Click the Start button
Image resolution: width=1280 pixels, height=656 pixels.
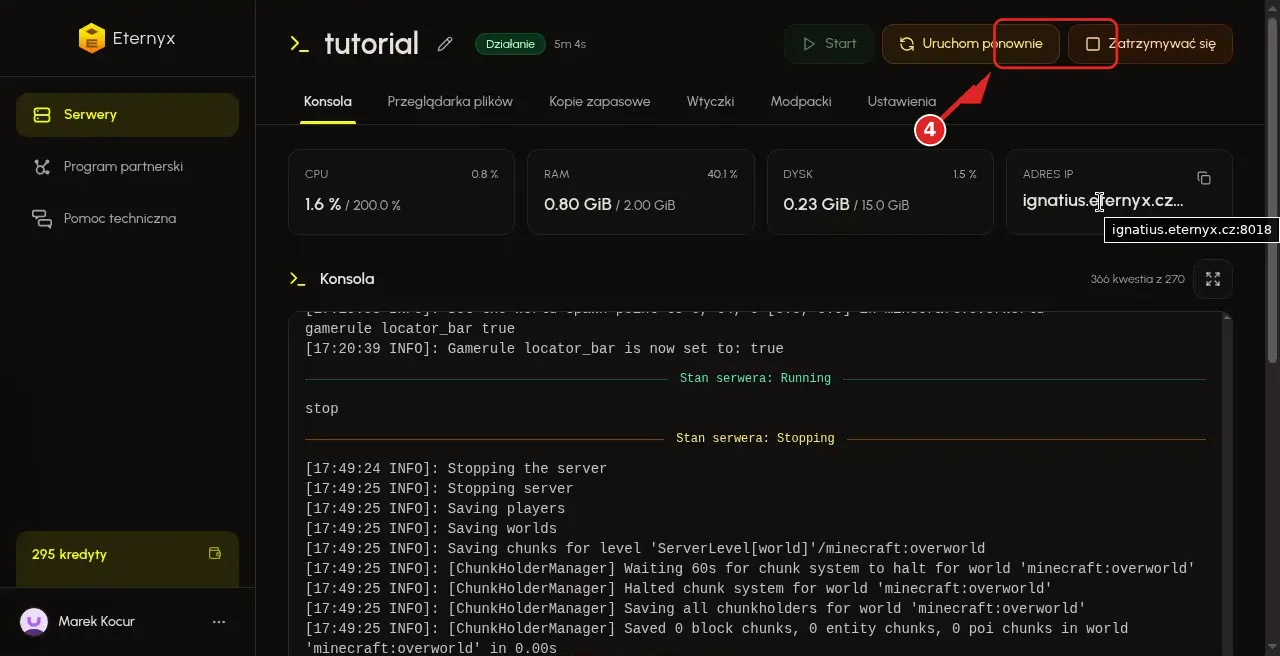[x=828, y=44]
